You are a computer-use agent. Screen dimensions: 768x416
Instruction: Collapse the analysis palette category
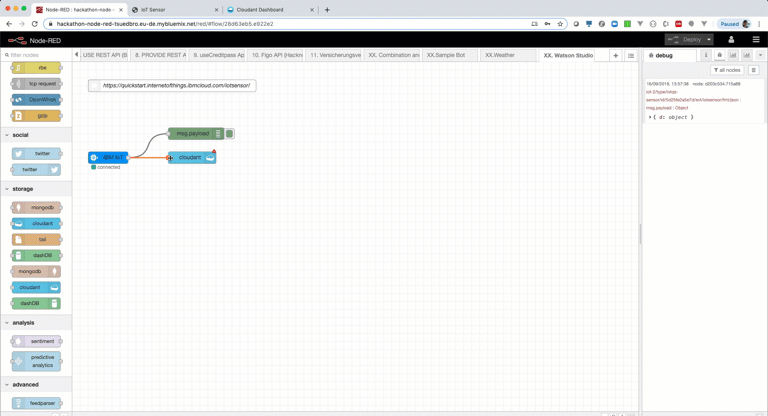click(x=36, y=322)
